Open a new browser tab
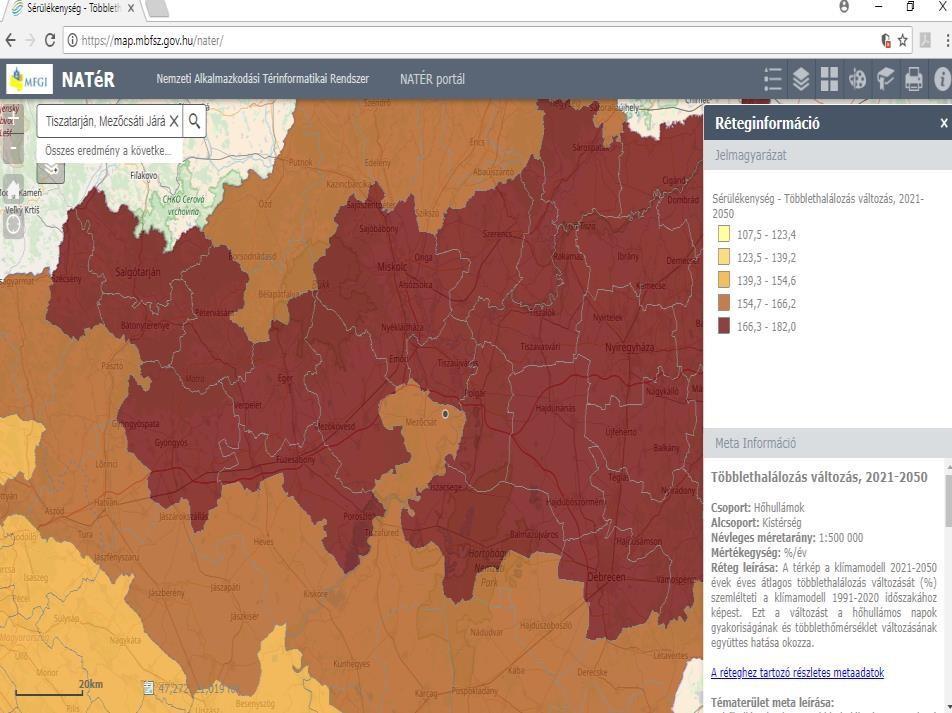Screen dimensions: 952x713 pyautogui.click(x=157, y=9)
